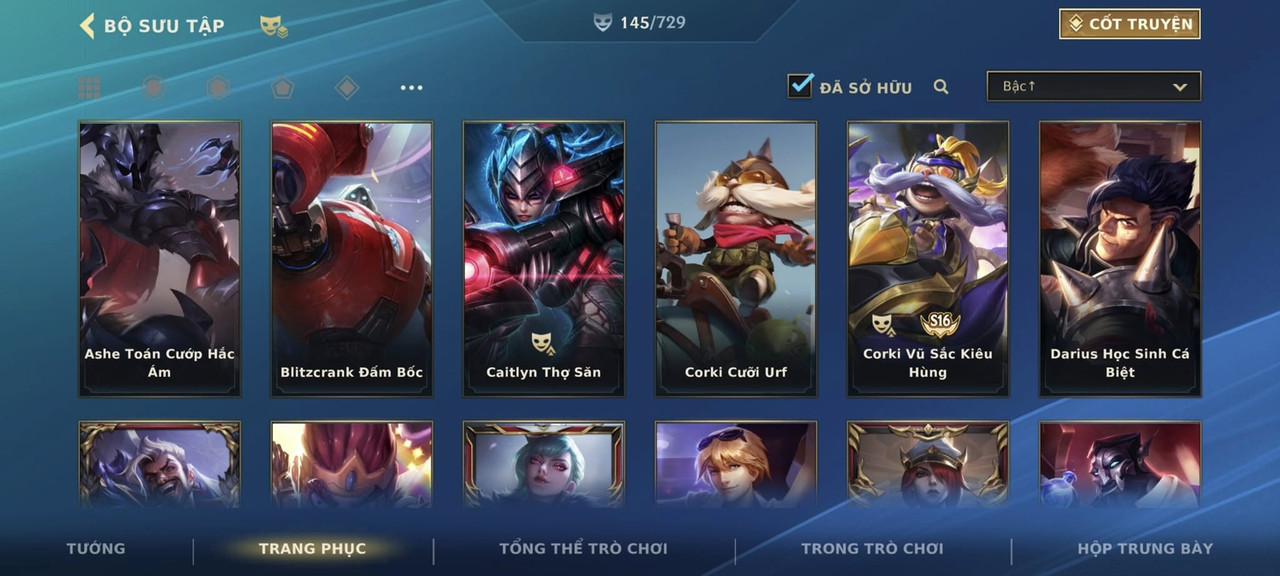Uncheck the Đã Sở Hữu checkbox
Screen dimensions: 1280x576
pyautogui.click(x=800, y=86)
